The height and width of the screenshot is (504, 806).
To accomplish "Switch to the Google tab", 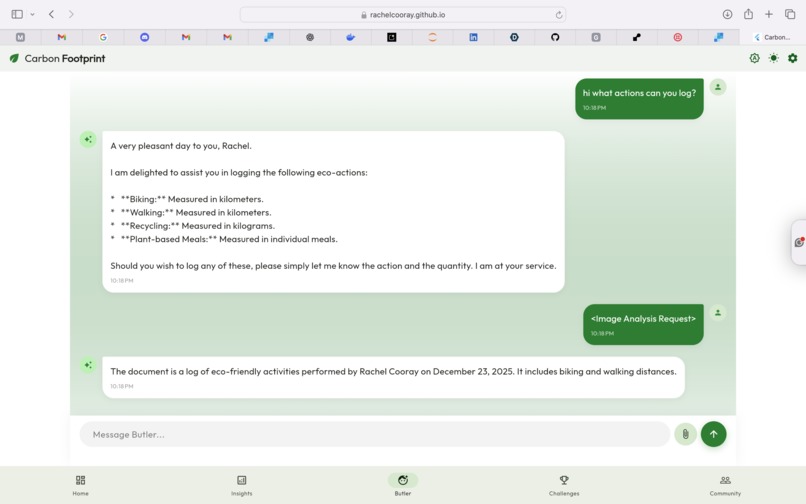I will 103,37.
